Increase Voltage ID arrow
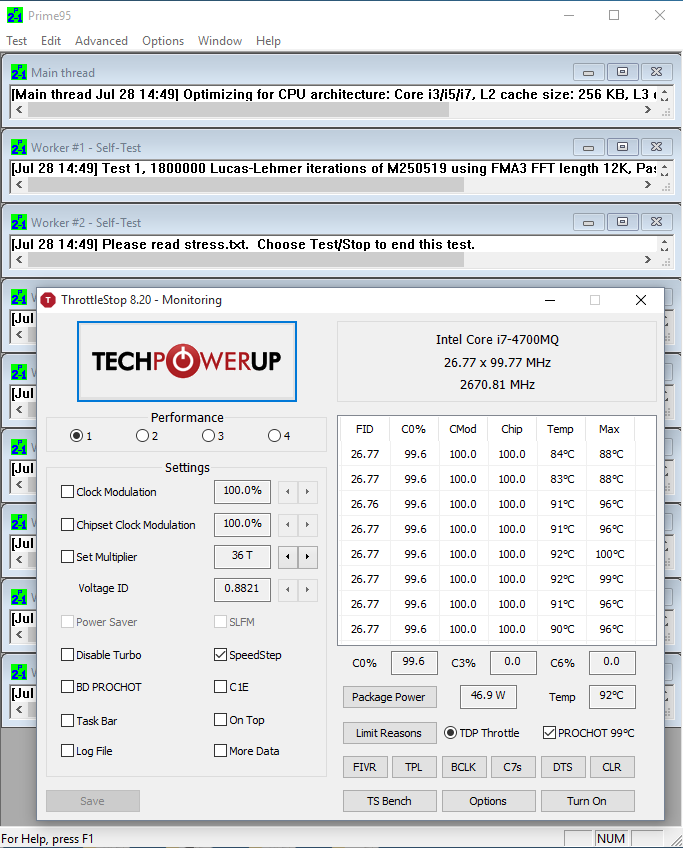This screenshot has height=848, width=683. coord(307,589)
